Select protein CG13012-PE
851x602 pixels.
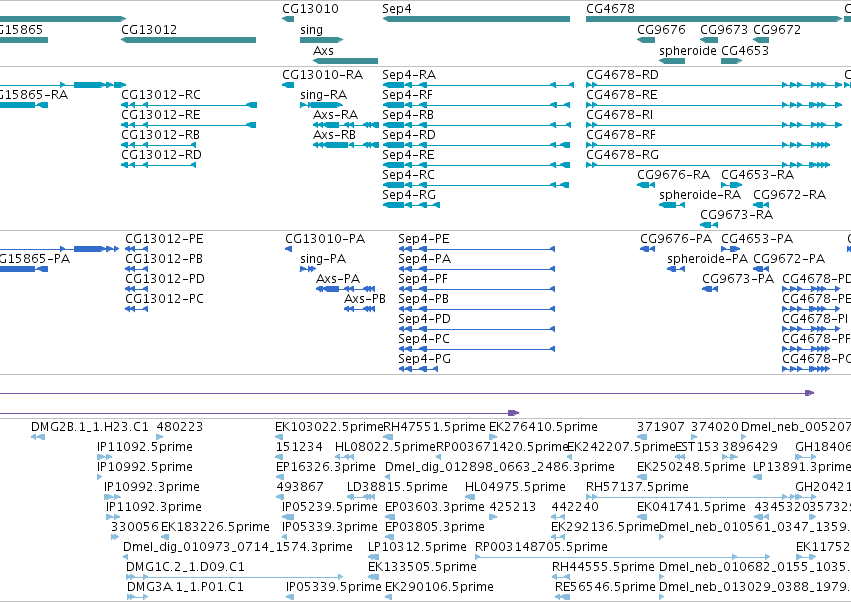[136, 249]
